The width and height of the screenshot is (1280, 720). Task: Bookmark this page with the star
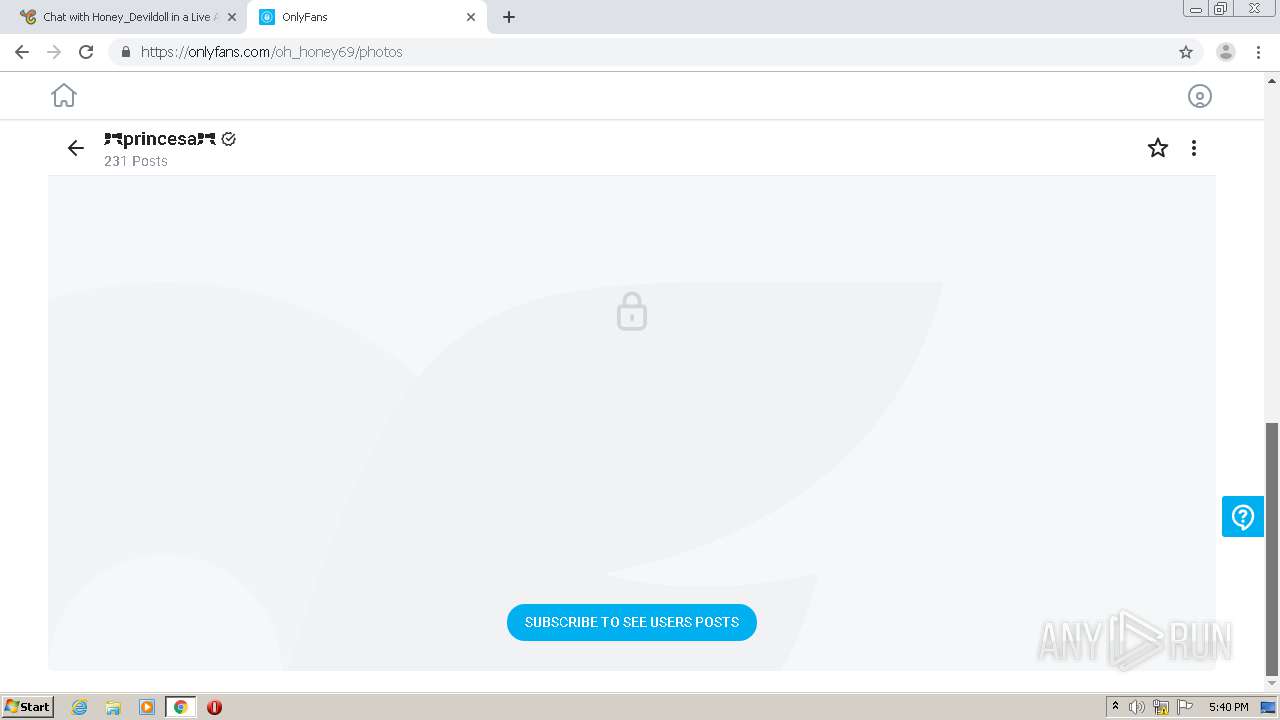[1185, 52]
